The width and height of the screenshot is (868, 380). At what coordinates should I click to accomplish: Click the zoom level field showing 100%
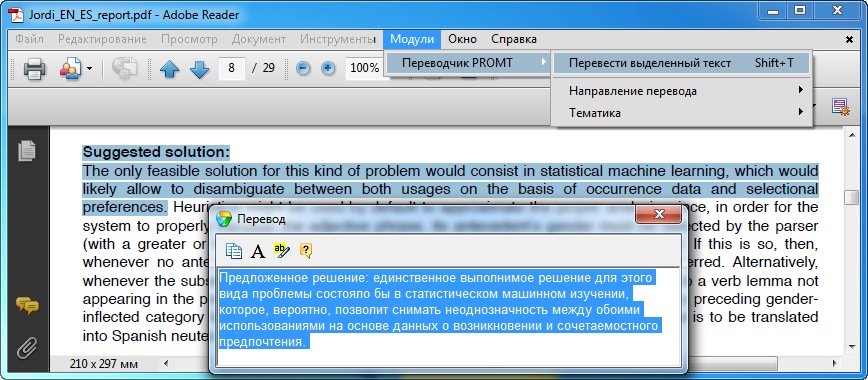click(x=364, y=68)
